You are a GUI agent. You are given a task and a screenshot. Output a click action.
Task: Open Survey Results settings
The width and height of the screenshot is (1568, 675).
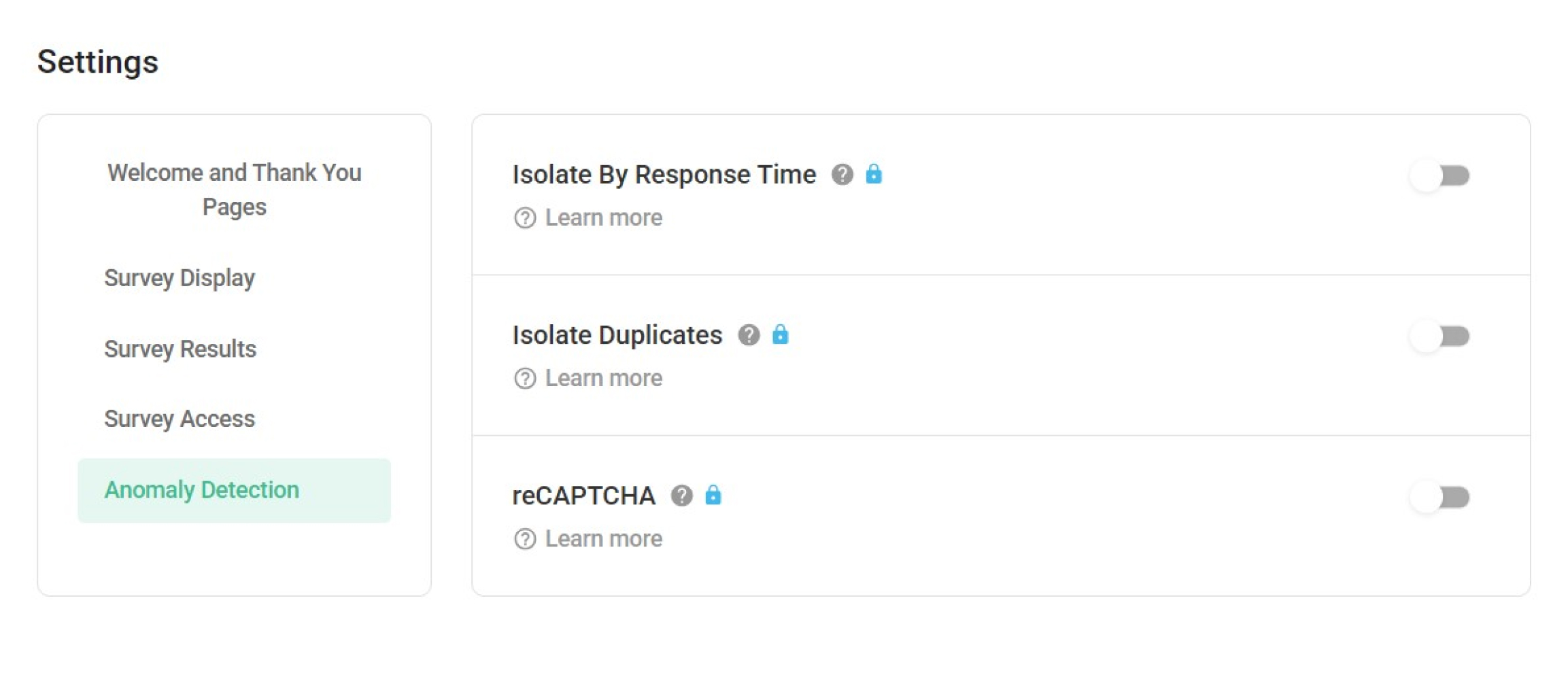(180, 349)
